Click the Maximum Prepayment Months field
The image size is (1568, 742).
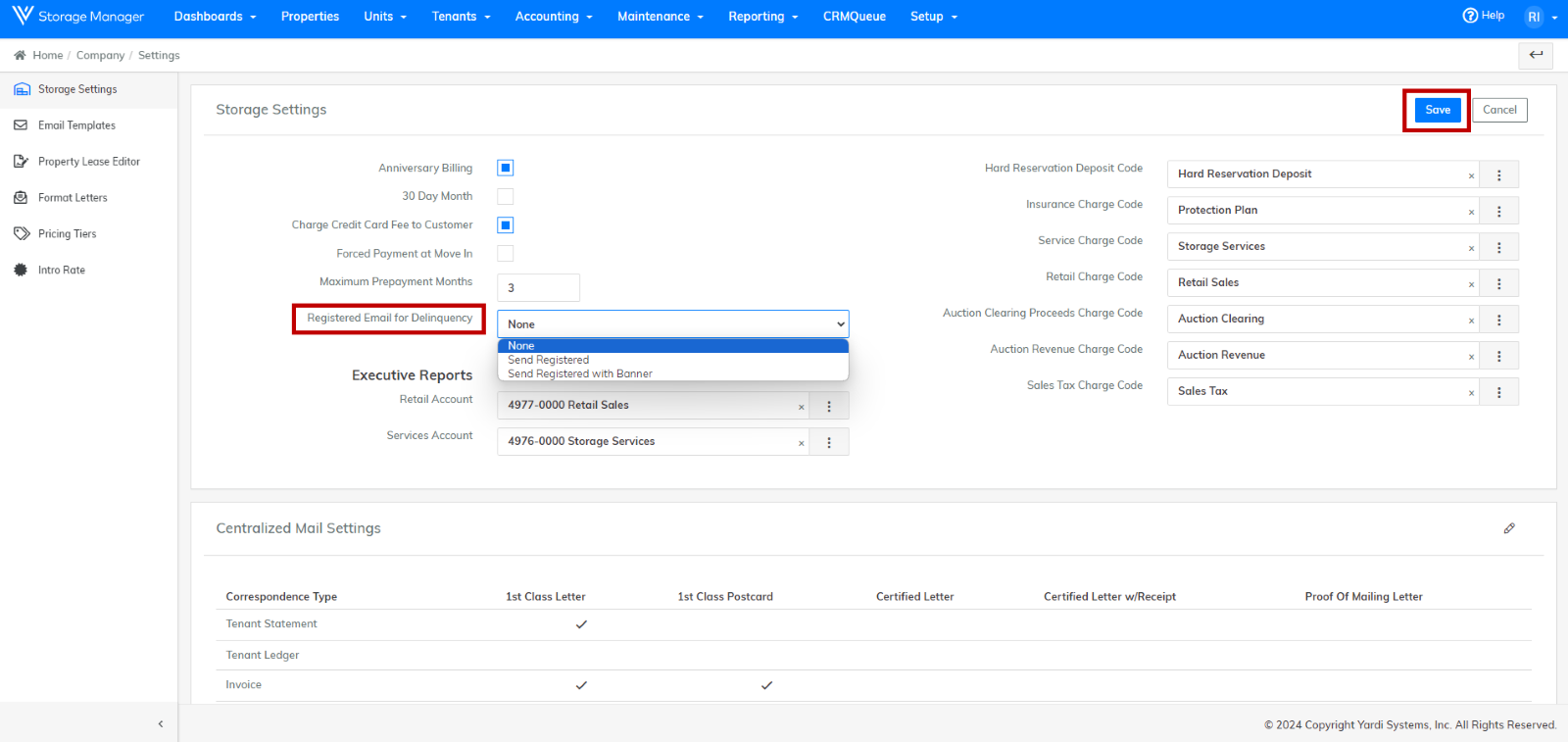point(539,288)
